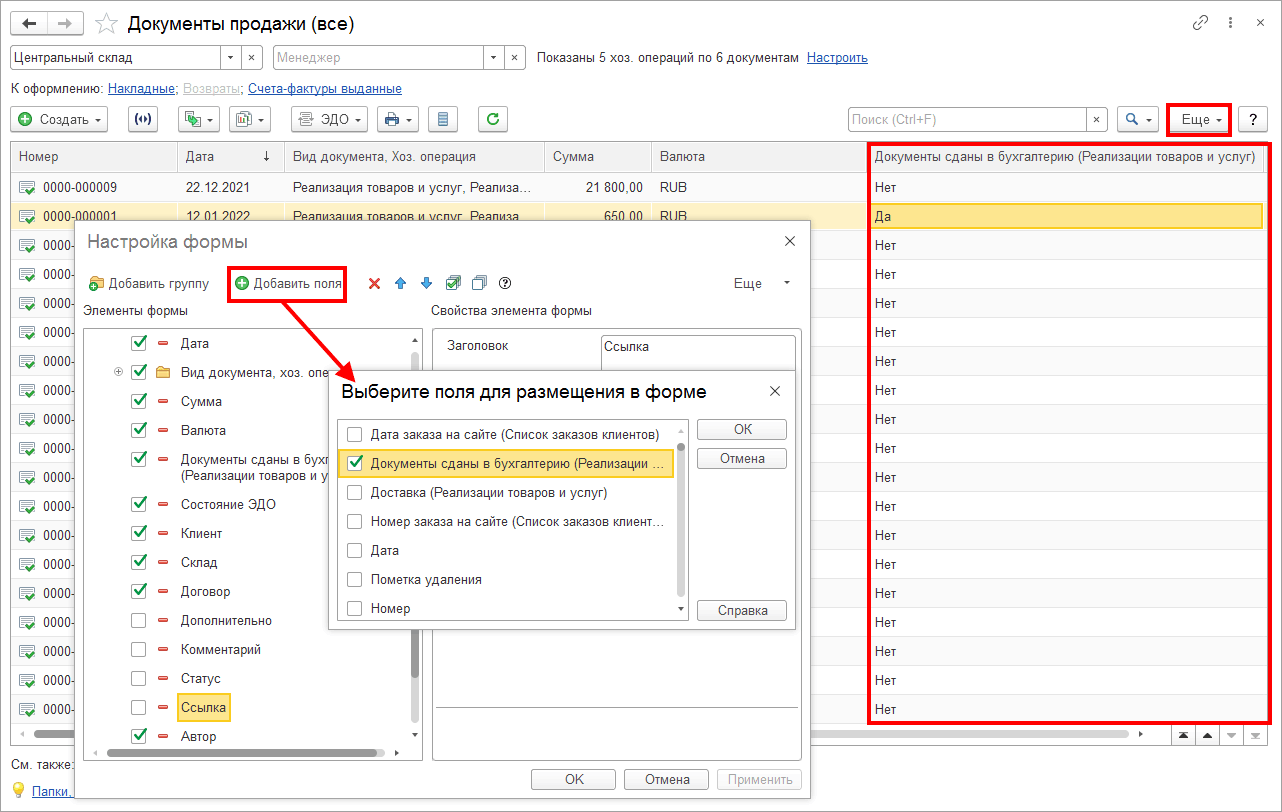Image resolution: width=1282 pixels, height=812 pixels.
Task: Click the Добавить группу folder button
Action: tap(148, 283)
